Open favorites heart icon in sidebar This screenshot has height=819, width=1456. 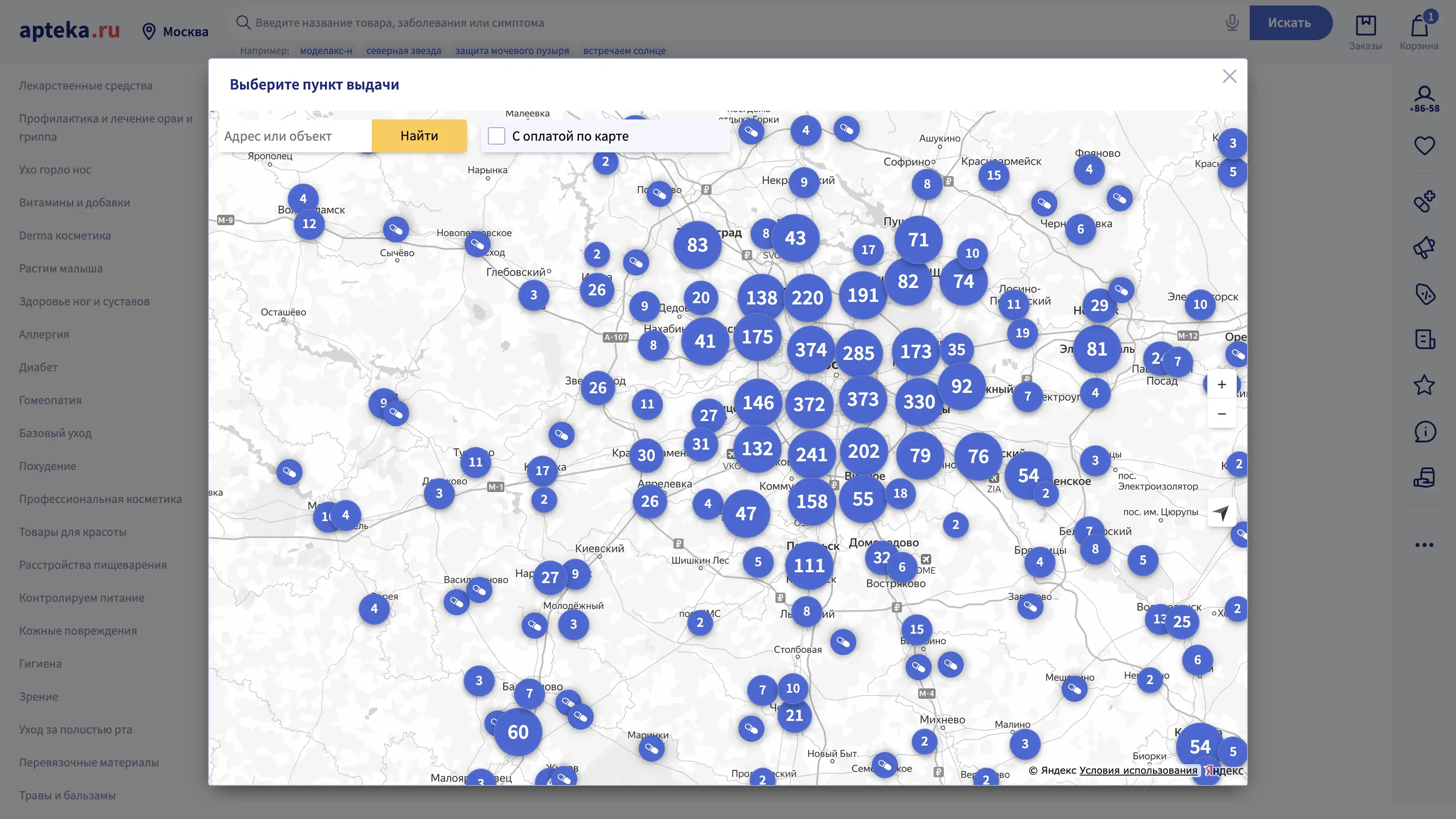pos(1425,146)
